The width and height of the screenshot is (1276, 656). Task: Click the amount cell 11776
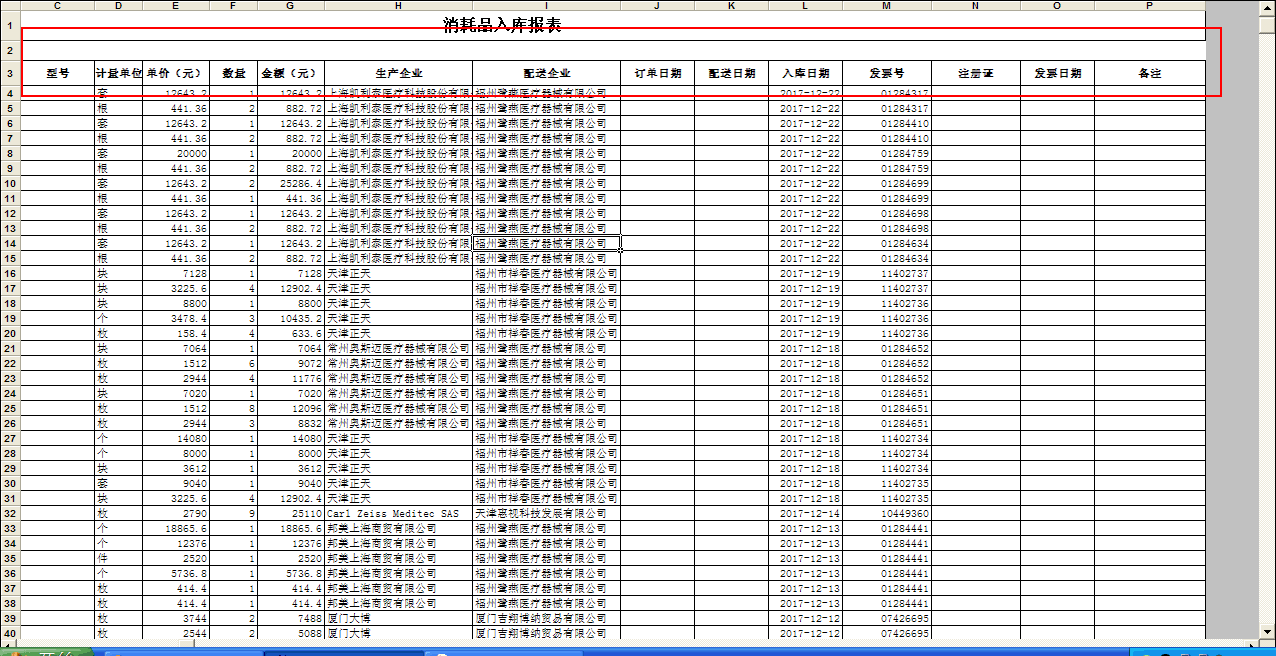(290, 378)
